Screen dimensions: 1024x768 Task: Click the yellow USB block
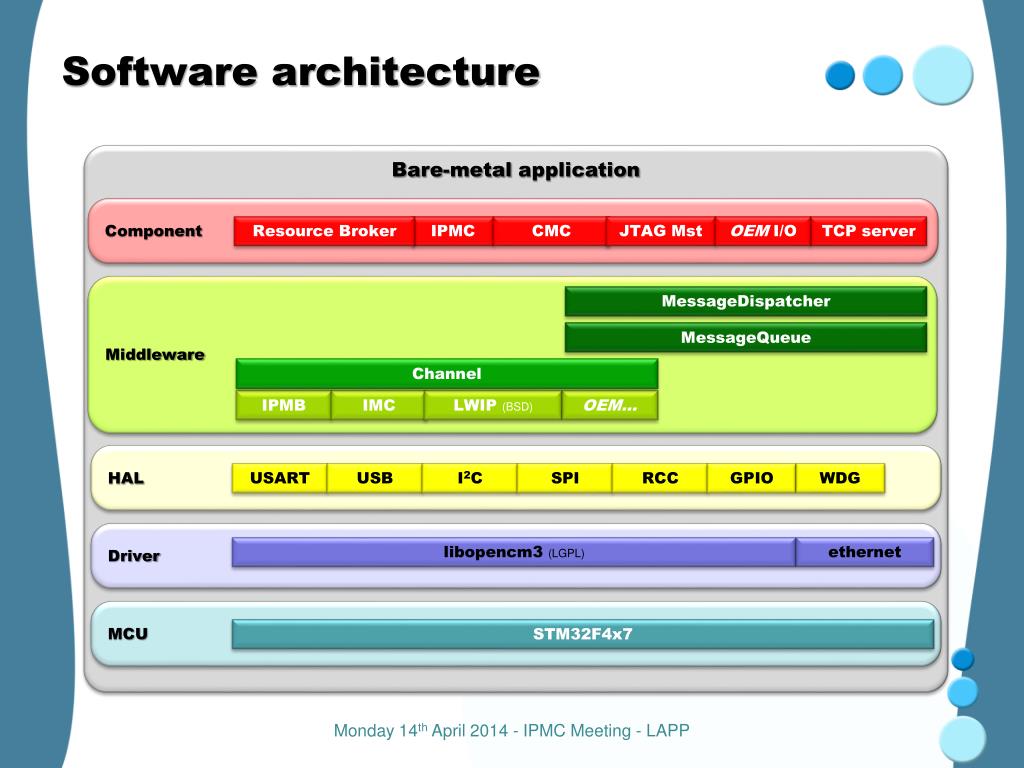coord(374,478)
